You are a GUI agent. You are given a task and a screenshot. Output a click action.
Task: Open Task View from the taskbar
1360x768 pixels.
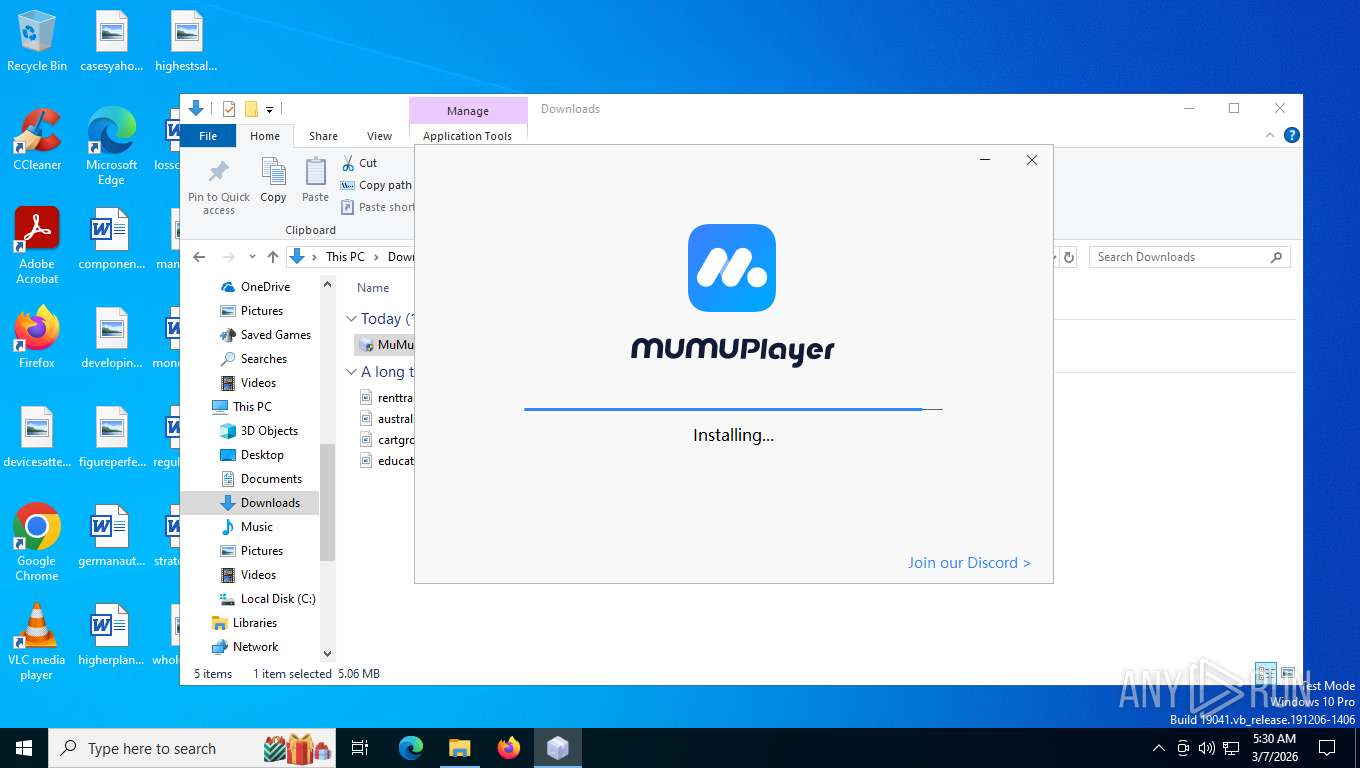click(x=360, y=748)
